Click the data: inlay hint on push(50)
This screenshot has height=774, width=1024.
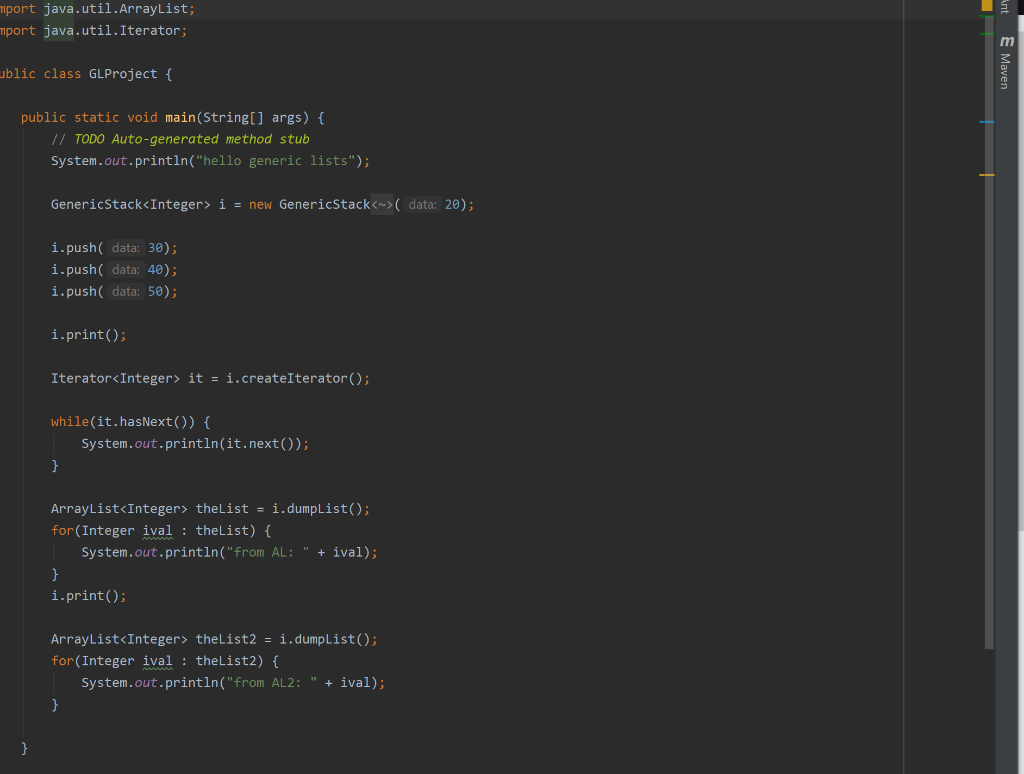pyautogui.click(x=125, y=291)
